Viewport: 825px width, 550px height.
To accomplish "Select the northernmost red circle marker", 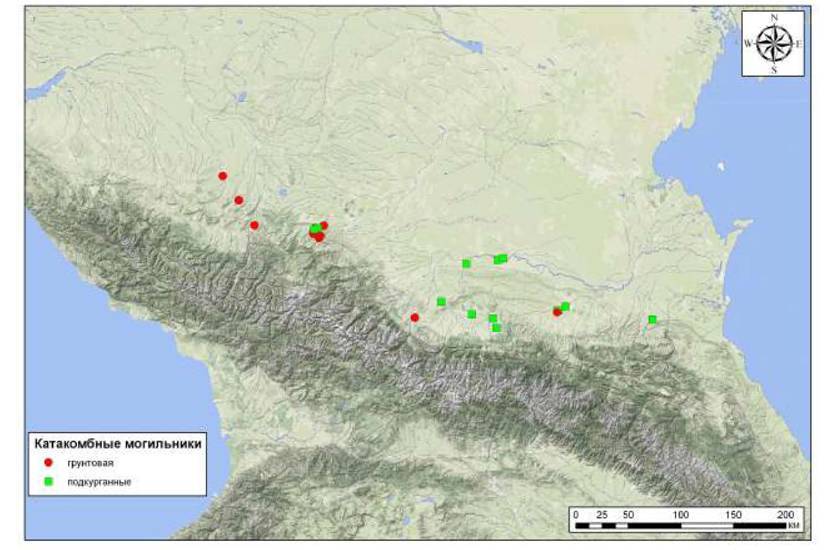I will pos(223,176).
